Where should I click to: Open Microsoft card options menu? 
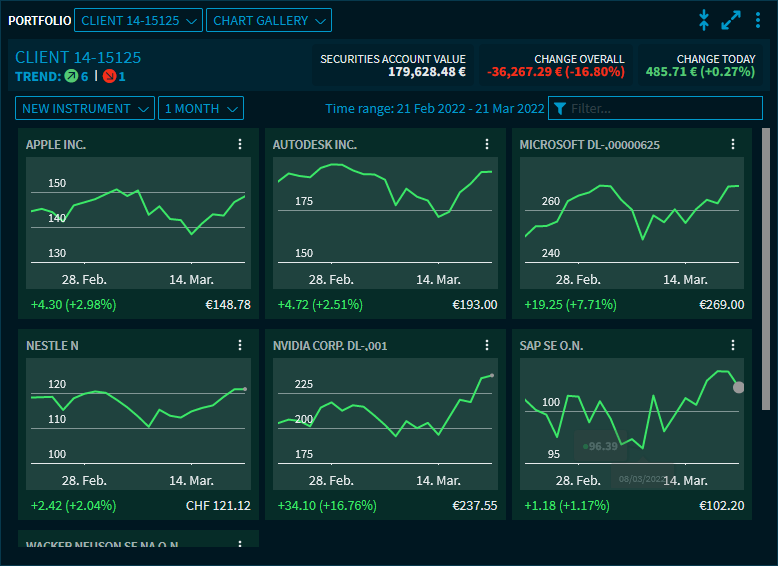(734, 145)
